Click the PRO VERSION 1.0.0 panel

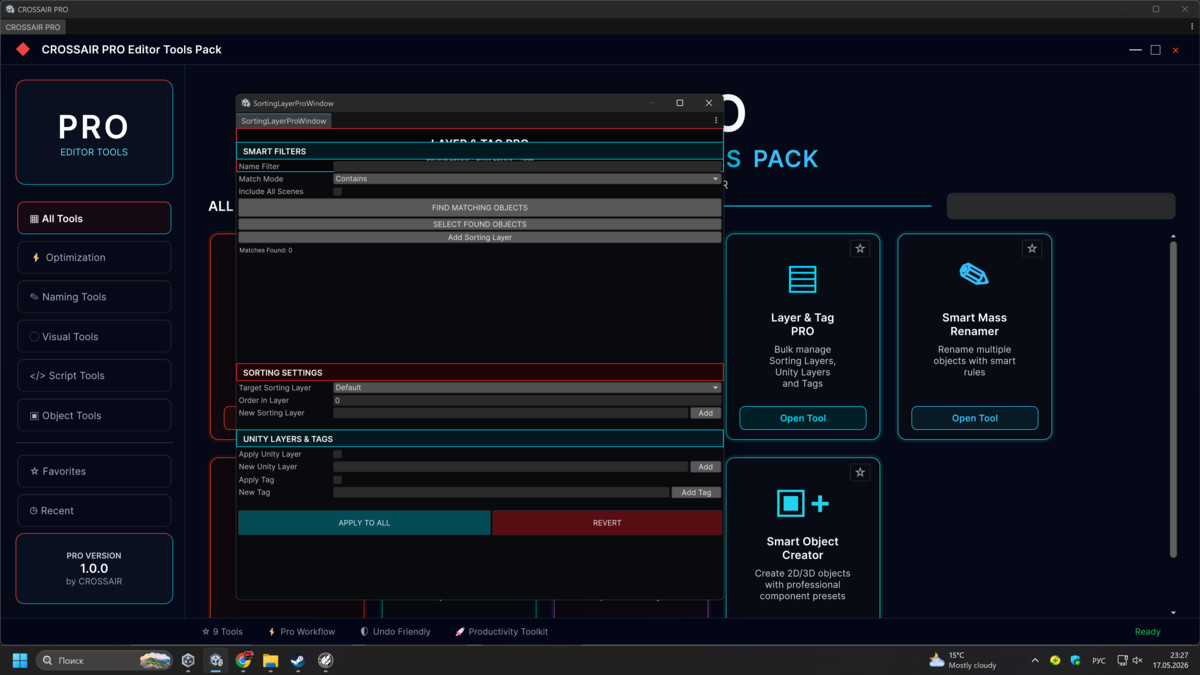94,568
